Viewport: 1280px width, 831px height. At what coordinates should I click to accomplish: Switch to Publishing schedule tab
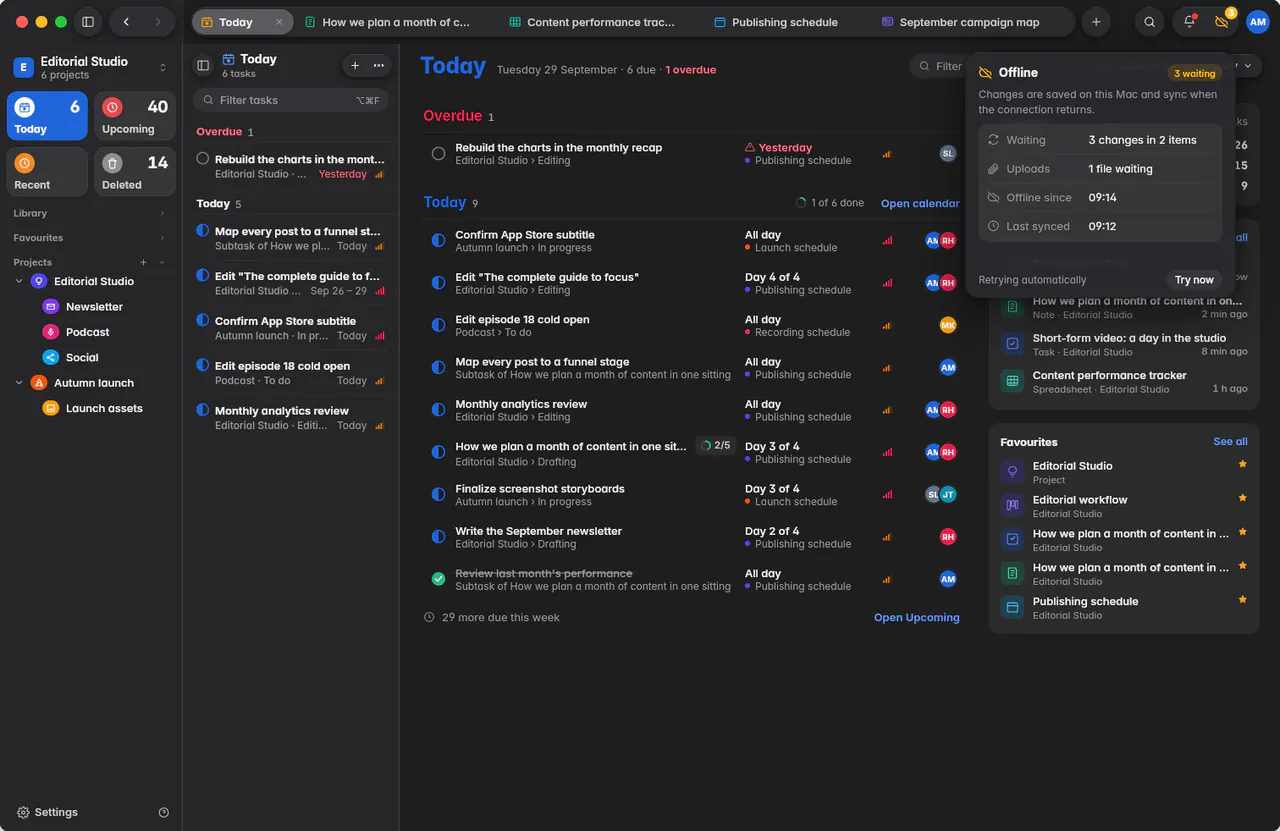click(775, 22)
